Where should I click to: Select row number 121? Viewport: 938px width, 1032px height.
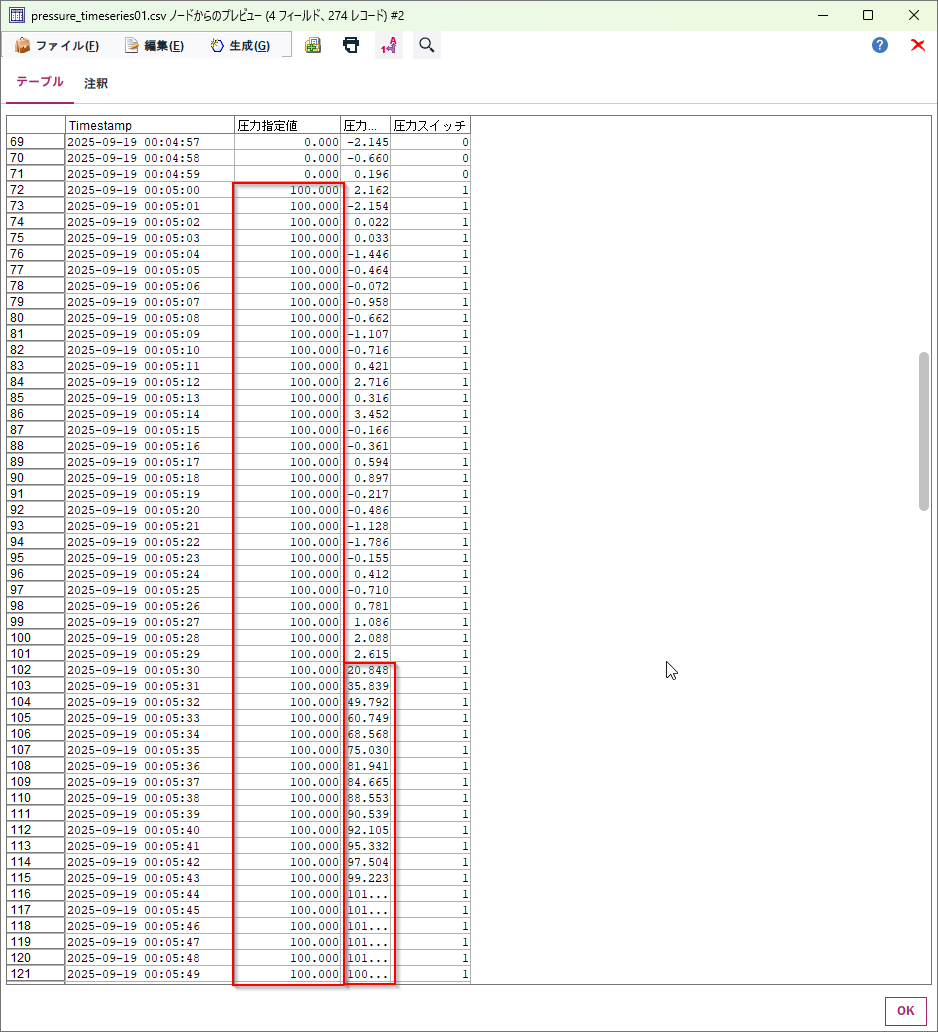[x=36, y=973]
